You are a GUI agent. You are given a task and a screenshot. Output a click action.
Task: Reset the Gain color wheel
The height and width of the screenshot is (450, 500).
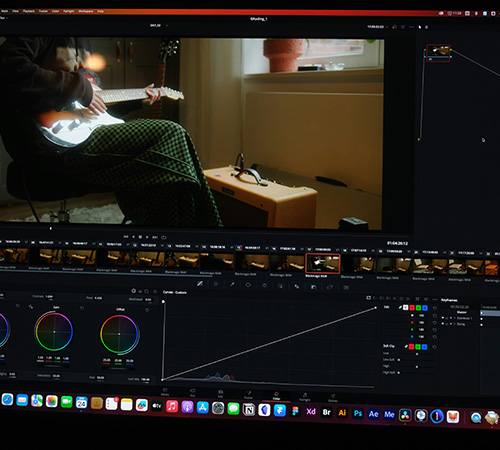point(82,308)
